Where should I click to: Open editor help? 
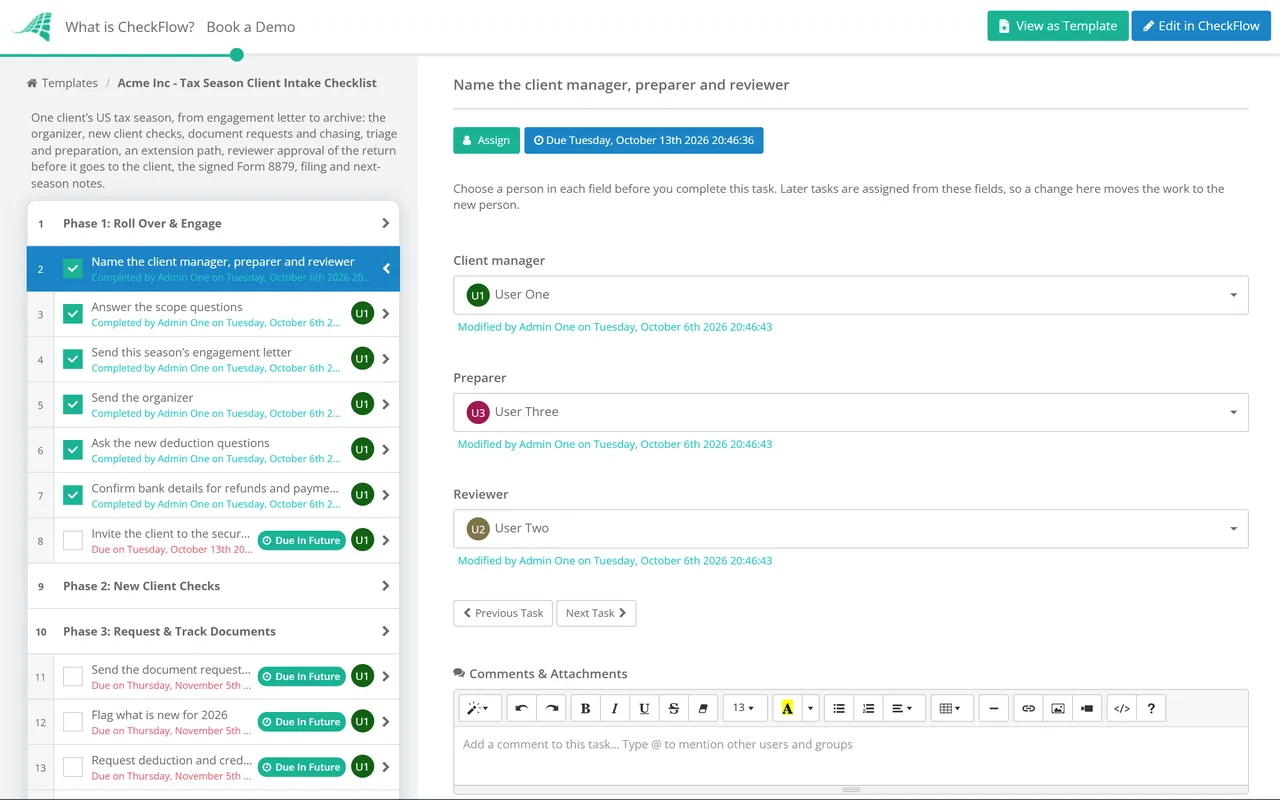1151,708
